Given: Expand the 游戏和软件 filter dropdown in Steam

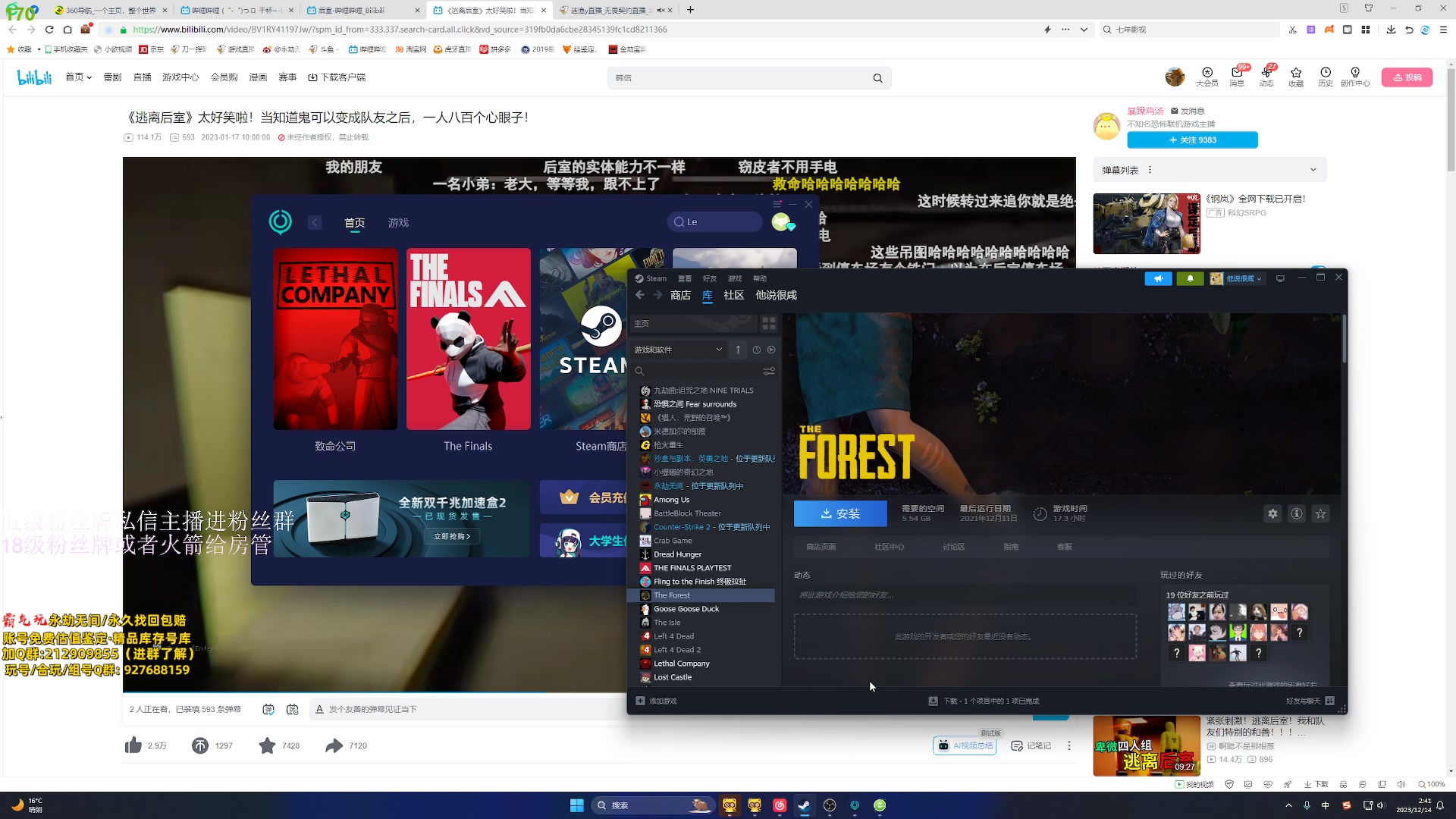Looking at the screenshot, I should point(678,350).
